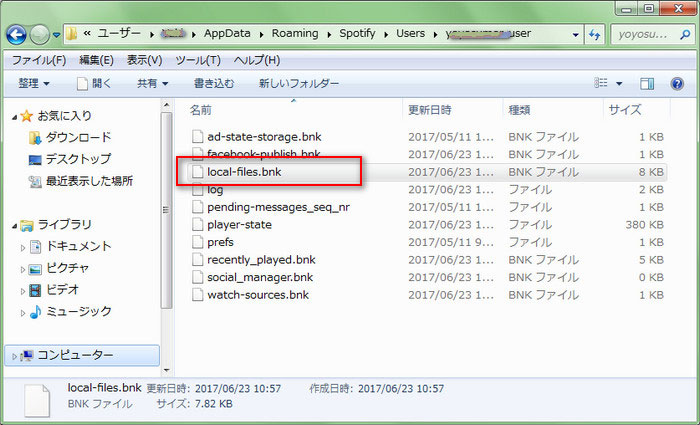
Task: Click navigation pane scrollbar down arrow
Action: click(167, 370)
